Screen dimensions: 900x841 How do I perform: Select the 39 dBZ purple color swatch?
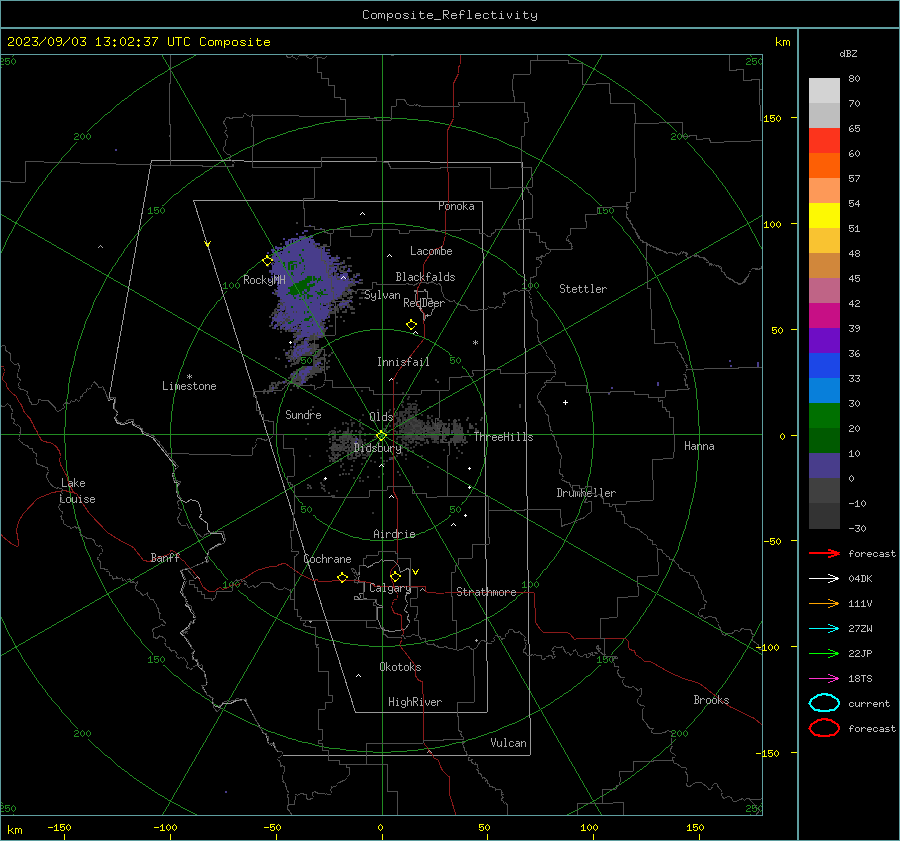(x=824, y=340)
